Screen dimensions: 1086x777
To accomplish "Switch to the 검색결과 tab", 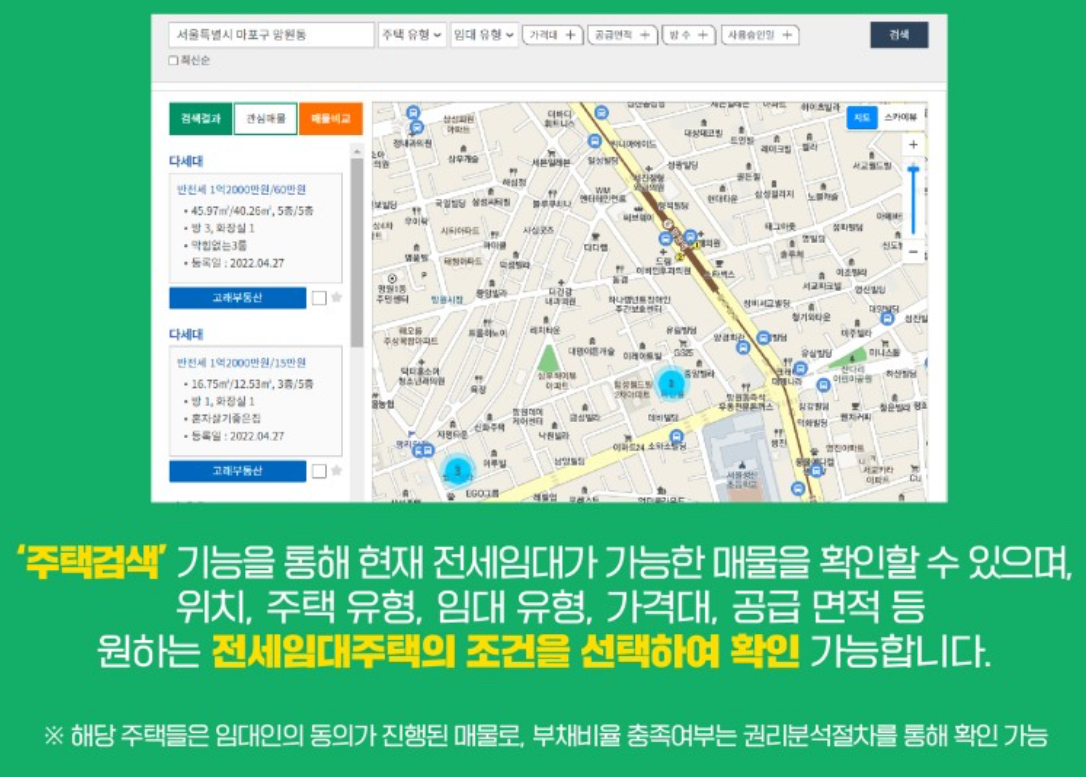I will tap(201, 118).
